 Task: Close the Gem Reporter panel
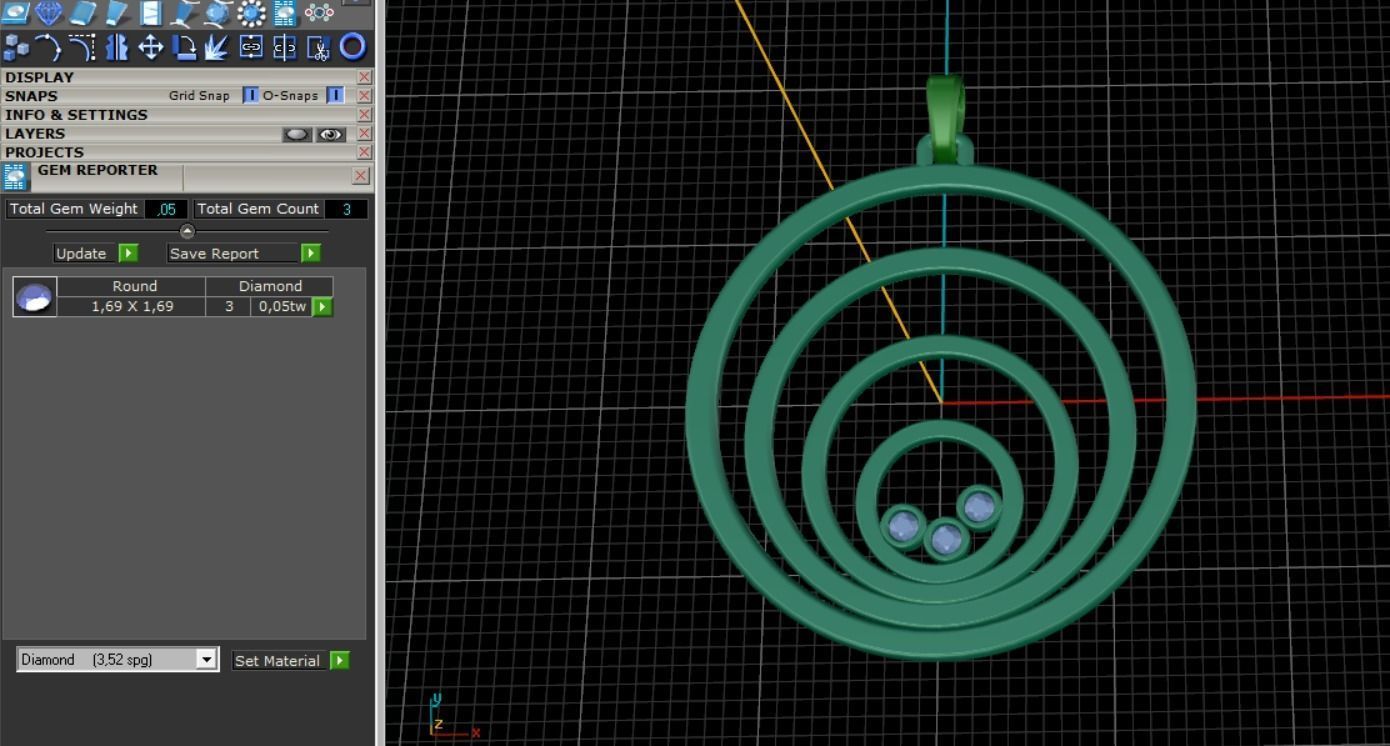[x=361, y=176]
